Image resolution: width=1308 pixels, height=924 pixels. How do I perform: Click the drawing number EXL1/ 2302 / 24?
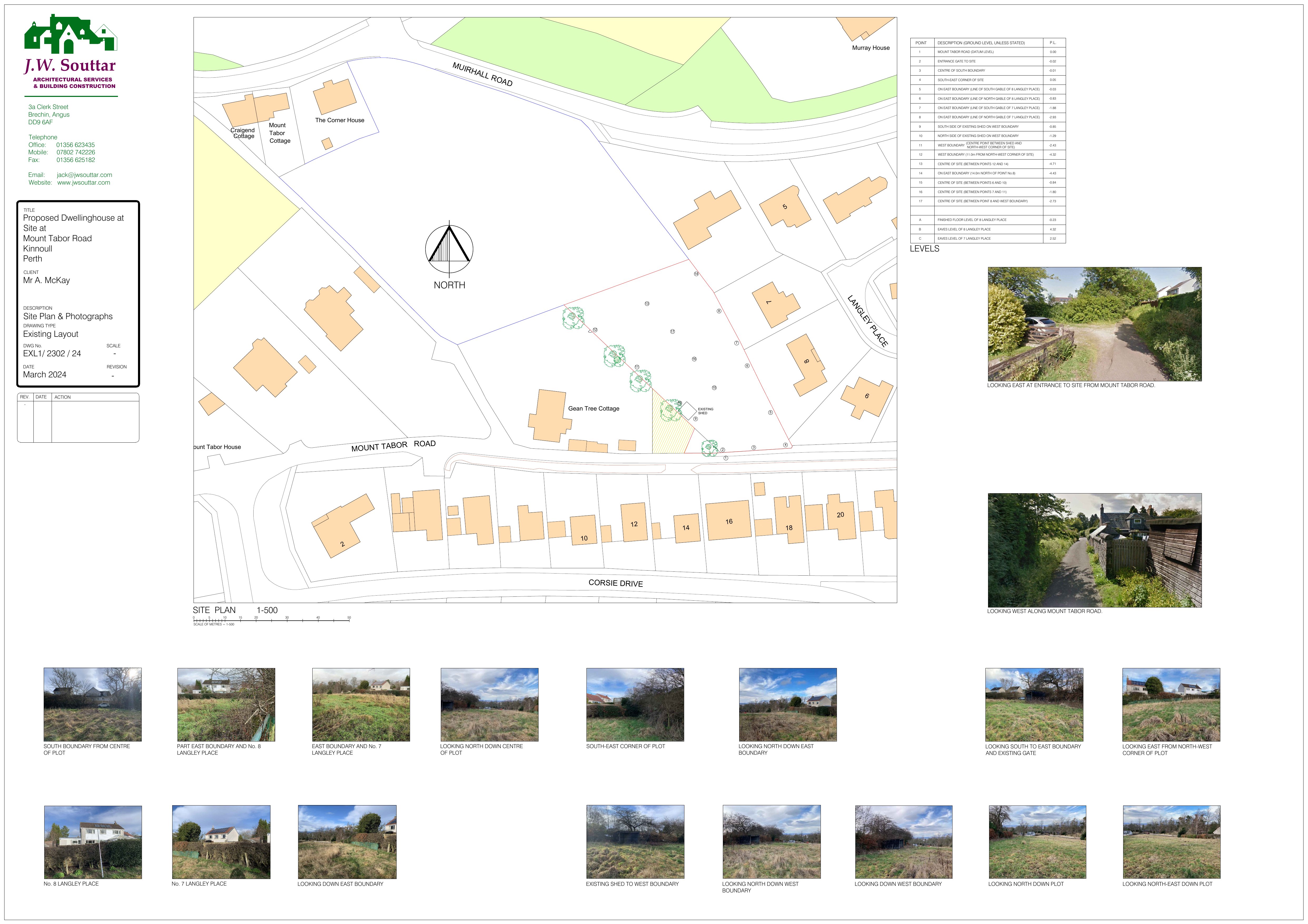[x=52, y=353]
